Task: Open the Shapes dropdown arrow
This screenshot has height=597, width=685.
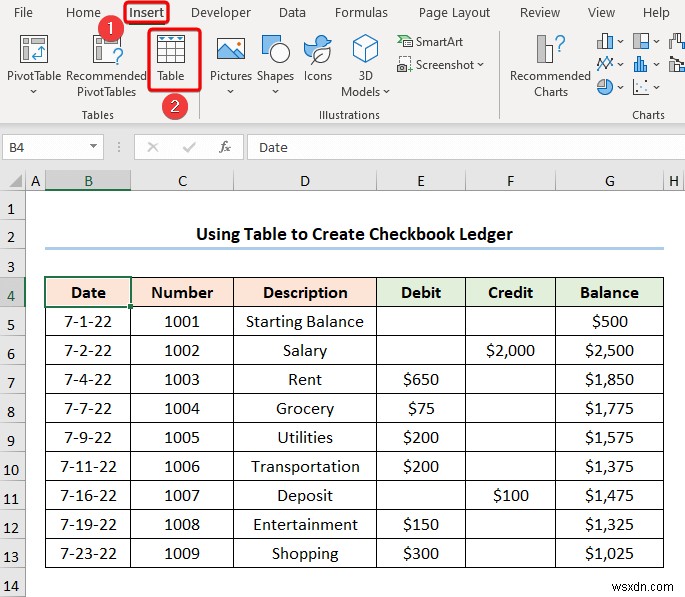Action: point(275,92)
